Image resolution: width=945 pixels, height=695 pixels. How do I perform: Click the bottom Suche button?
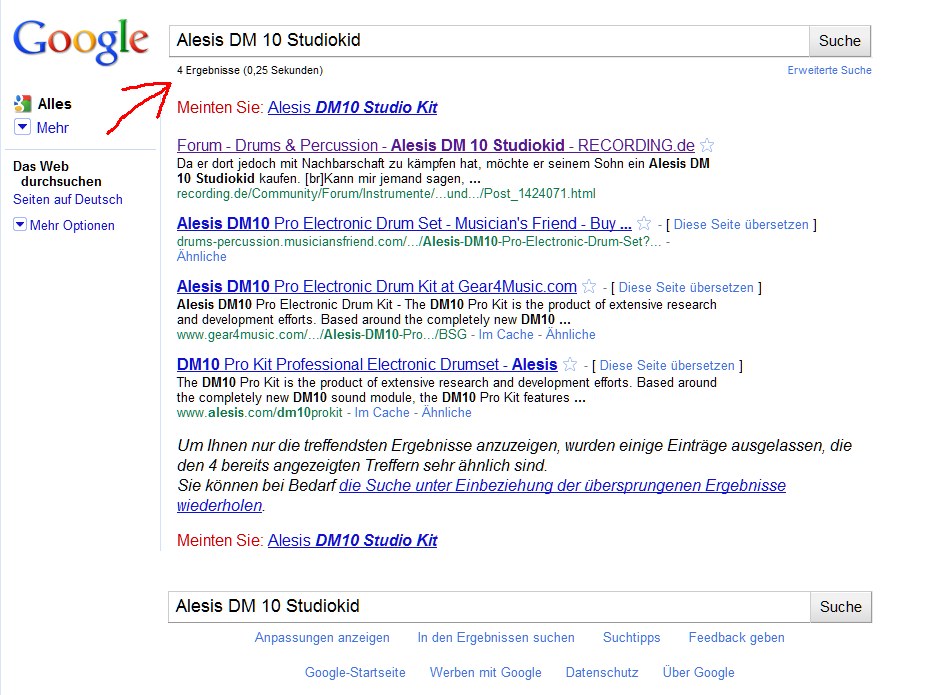[841, 607]
